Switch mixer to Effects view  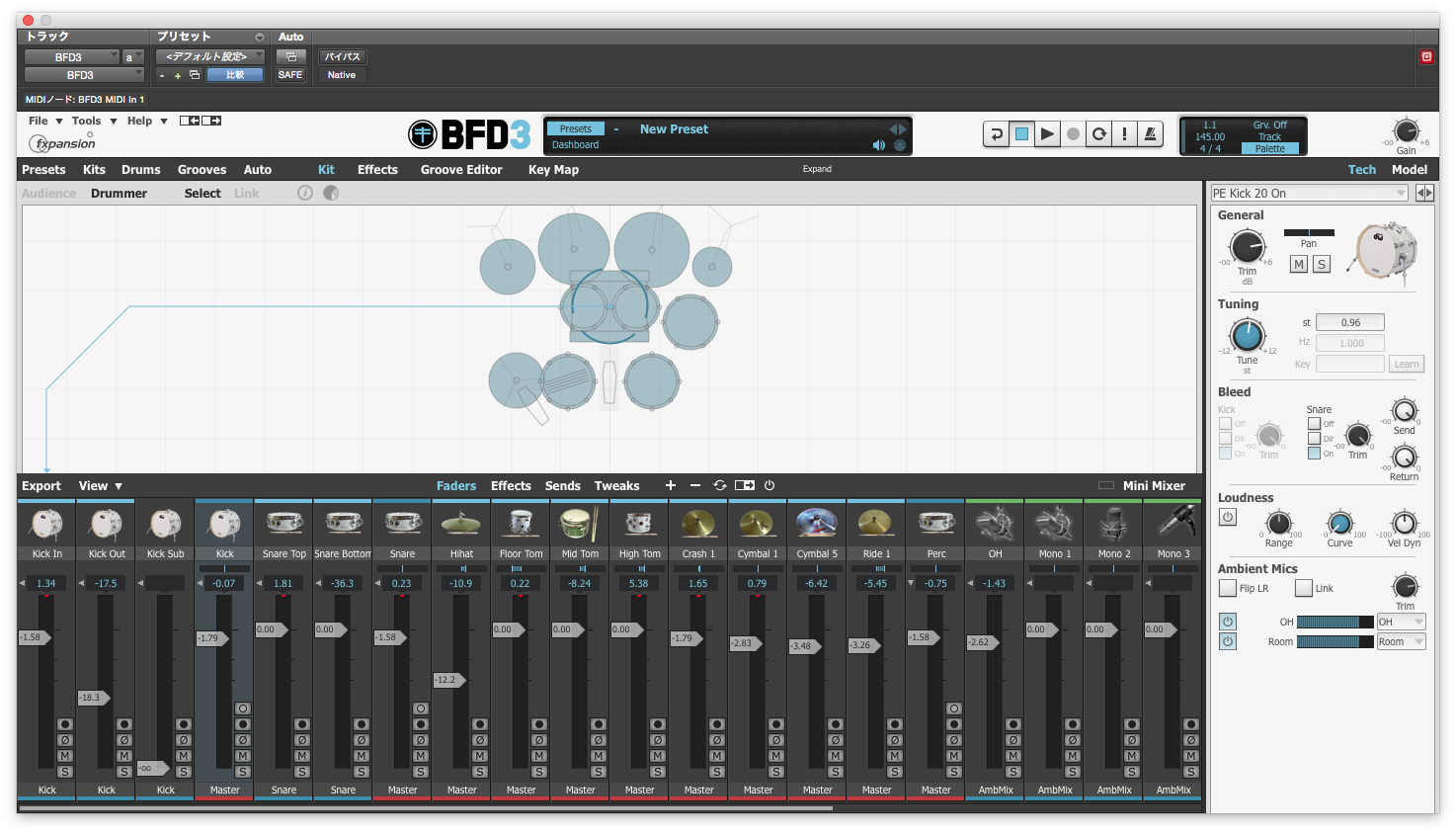[x=511, y=485]
